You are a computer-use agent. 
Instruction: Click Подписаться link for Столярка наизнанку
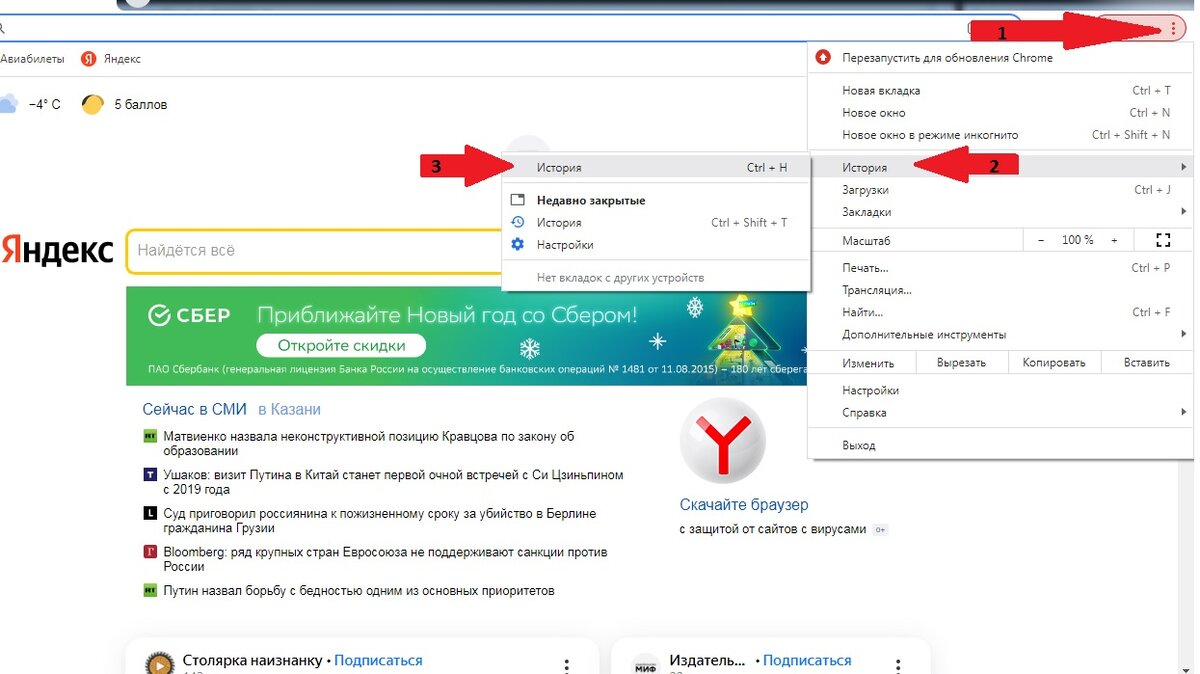point(378,660)
